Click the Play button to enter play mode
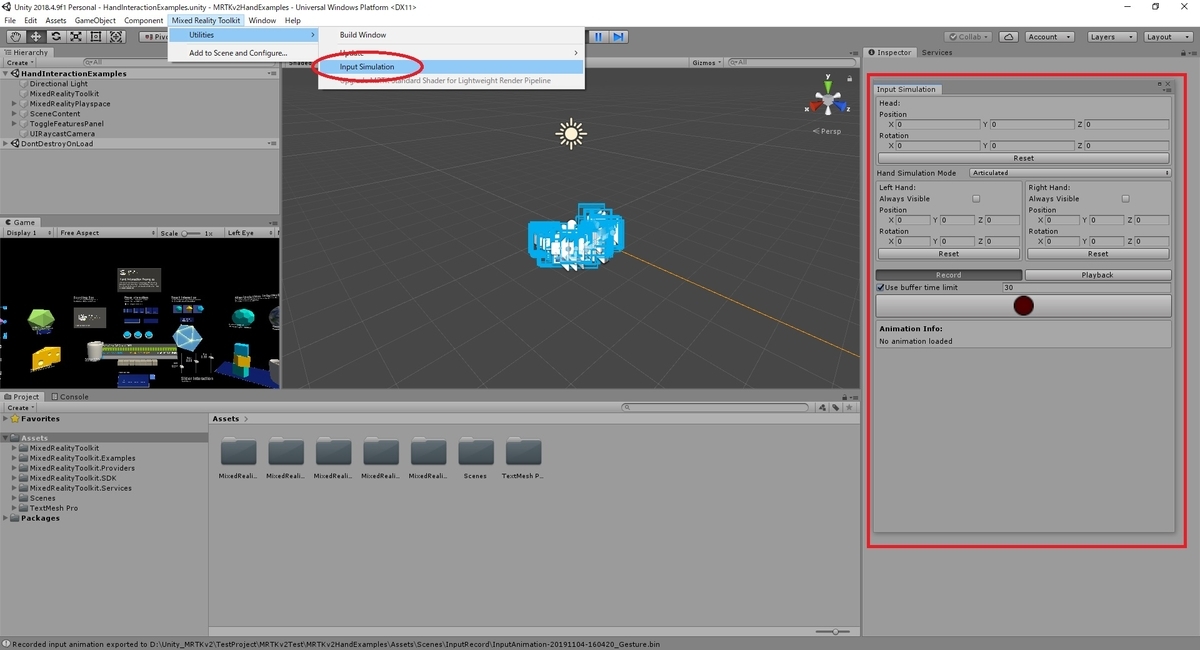The width and height of the screenshot is (1200, 650). coord(578,36)
